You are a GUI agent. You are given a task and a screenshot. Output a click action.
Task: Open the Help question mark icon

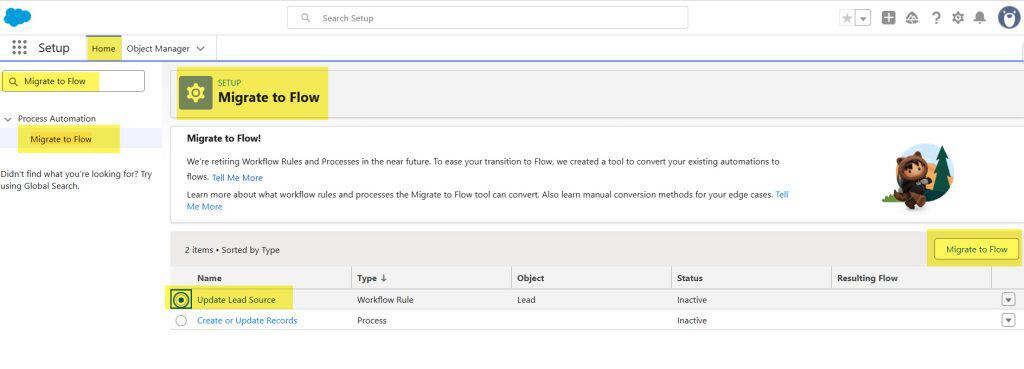[936, 18]
